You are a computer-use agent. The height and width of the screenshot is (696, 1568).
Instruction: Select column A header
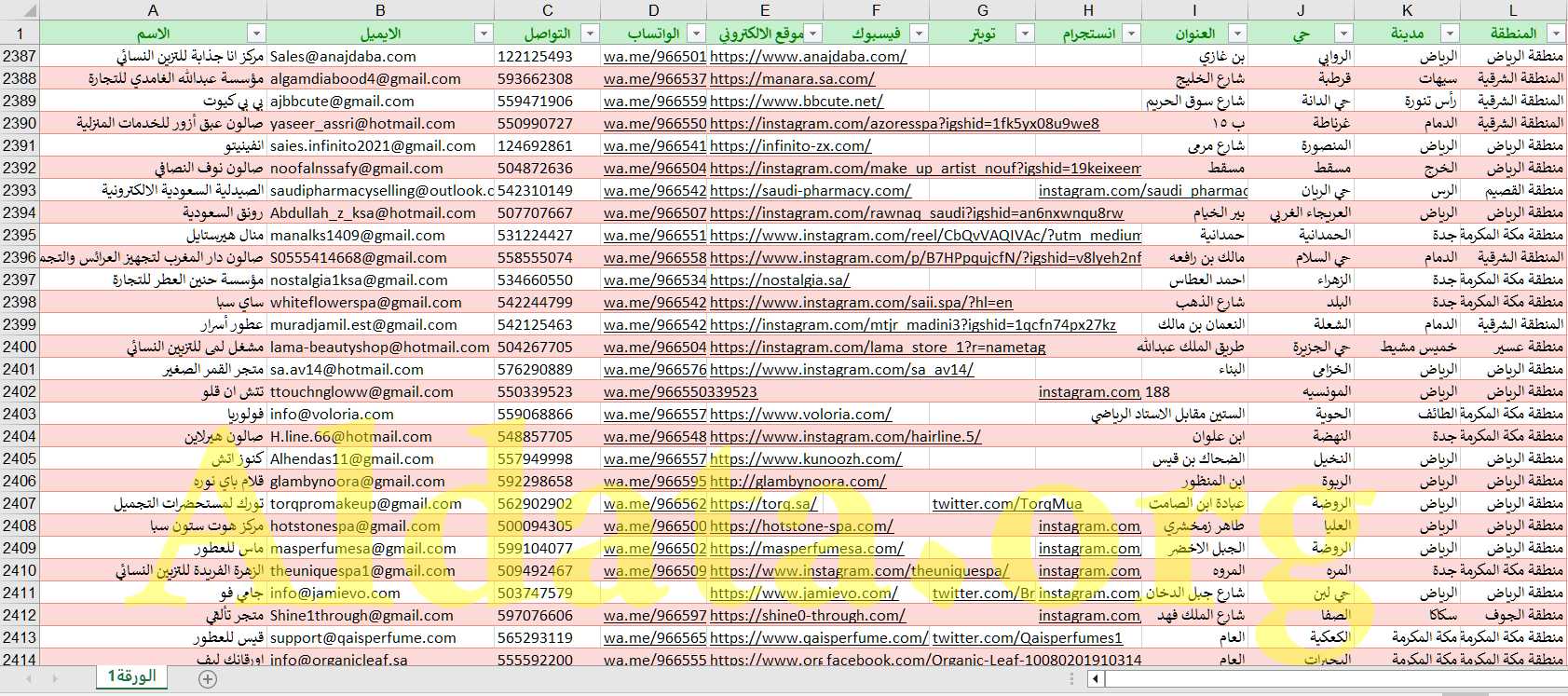tap(153, 11)
